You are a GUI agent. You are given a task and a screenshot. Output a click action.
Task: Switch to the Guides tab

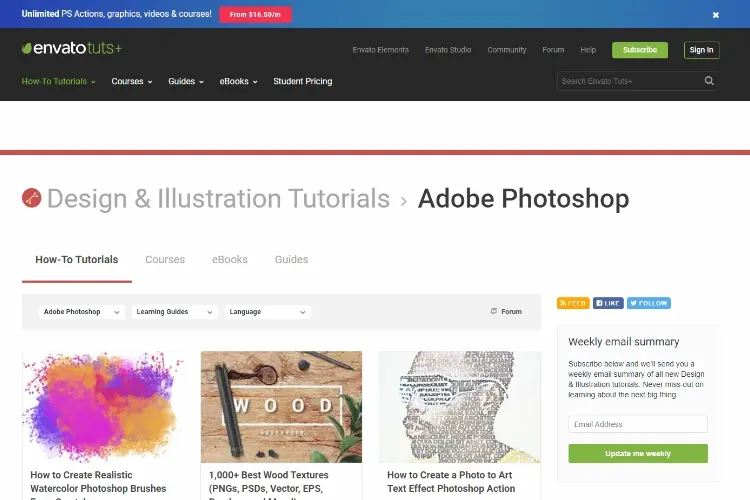click(x=291, y=259)
